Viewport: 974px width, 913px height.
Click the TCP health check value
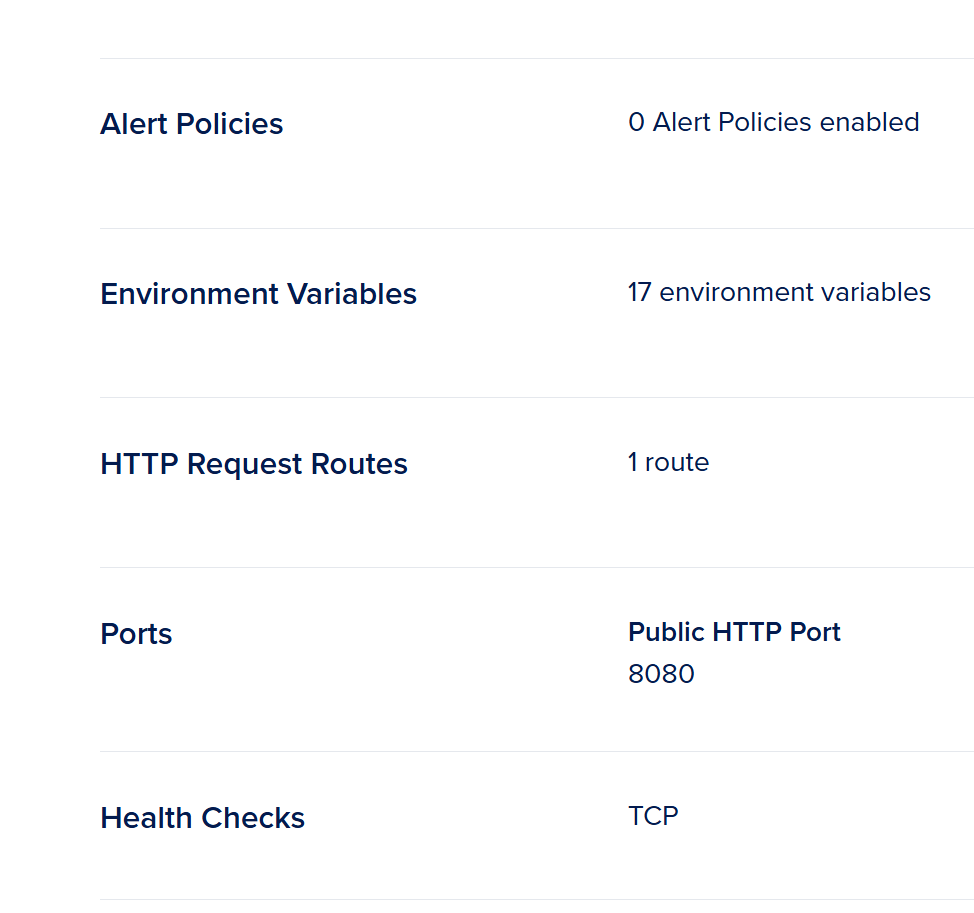click(653, 816)
